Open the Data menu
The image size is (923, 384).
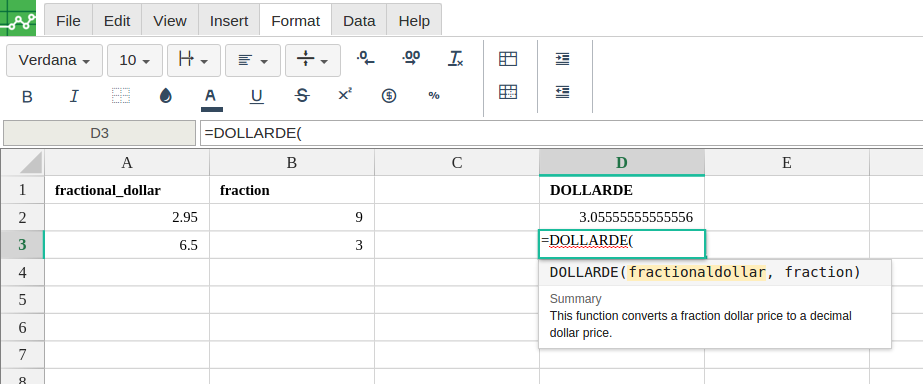359,21
